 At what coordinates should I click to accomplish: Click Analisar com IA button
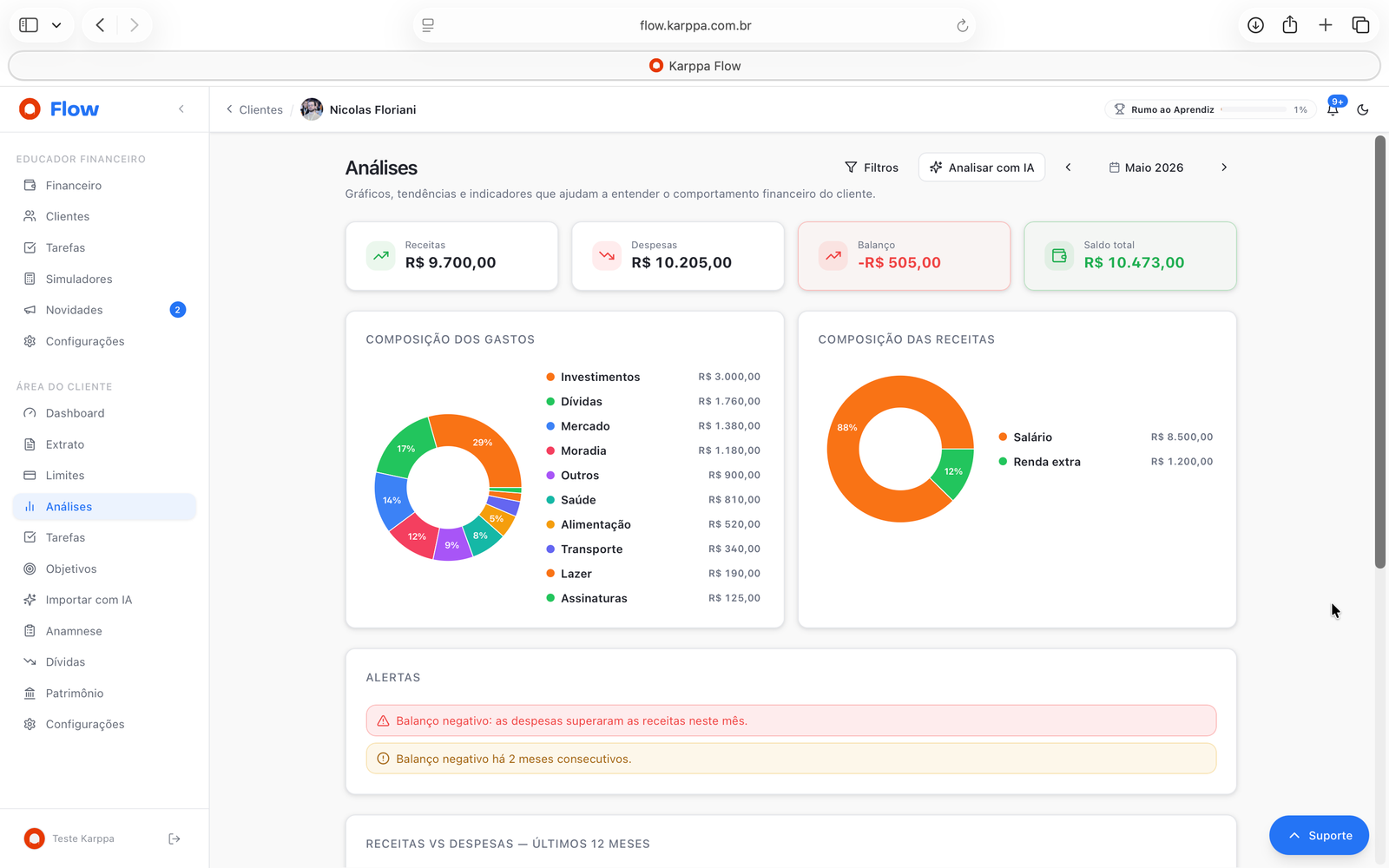tap(982, 168)
